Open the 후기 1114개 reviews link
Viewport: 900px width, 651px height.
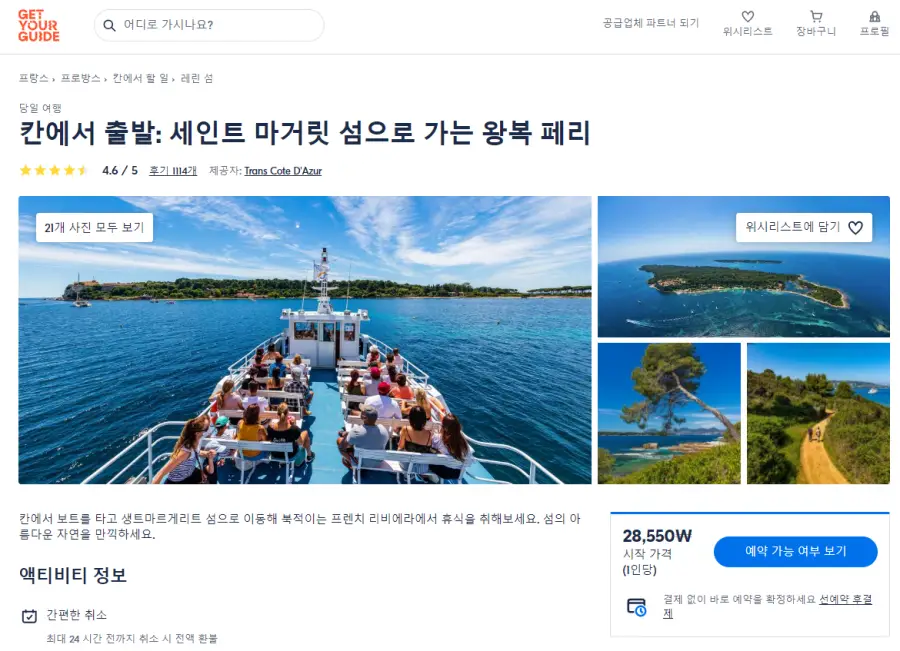click(173, 170)
